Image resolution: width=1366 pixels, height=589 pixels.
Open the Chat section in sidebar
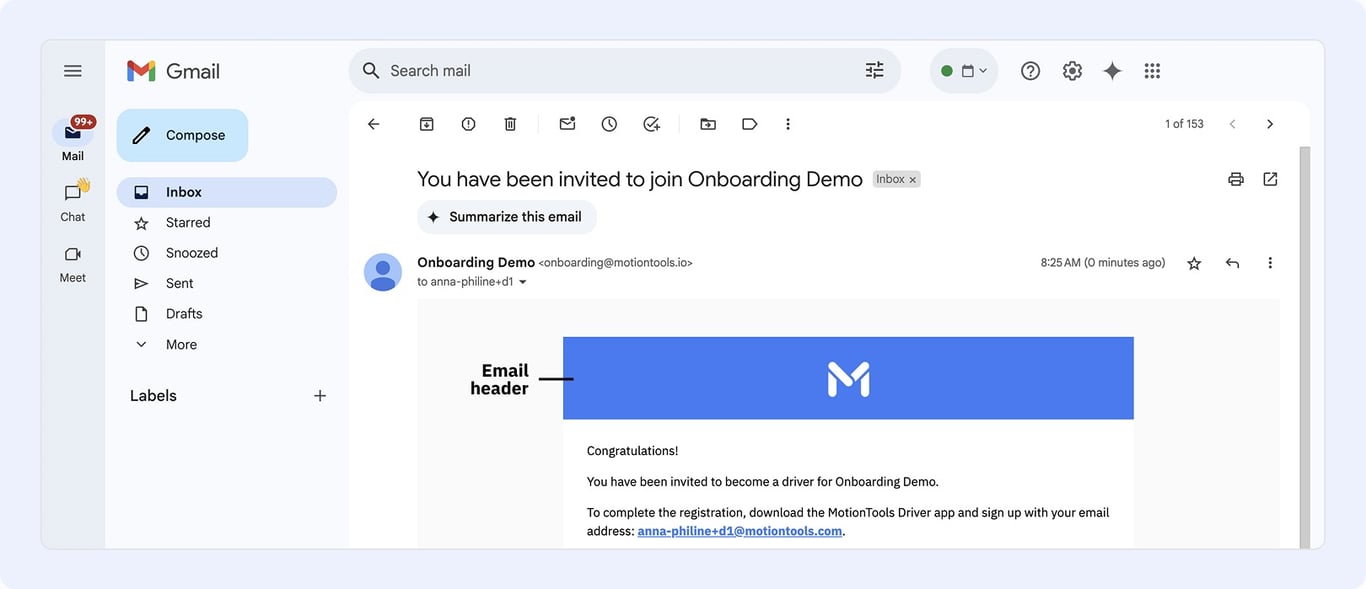pyautogui.click(x=73, y=200)
